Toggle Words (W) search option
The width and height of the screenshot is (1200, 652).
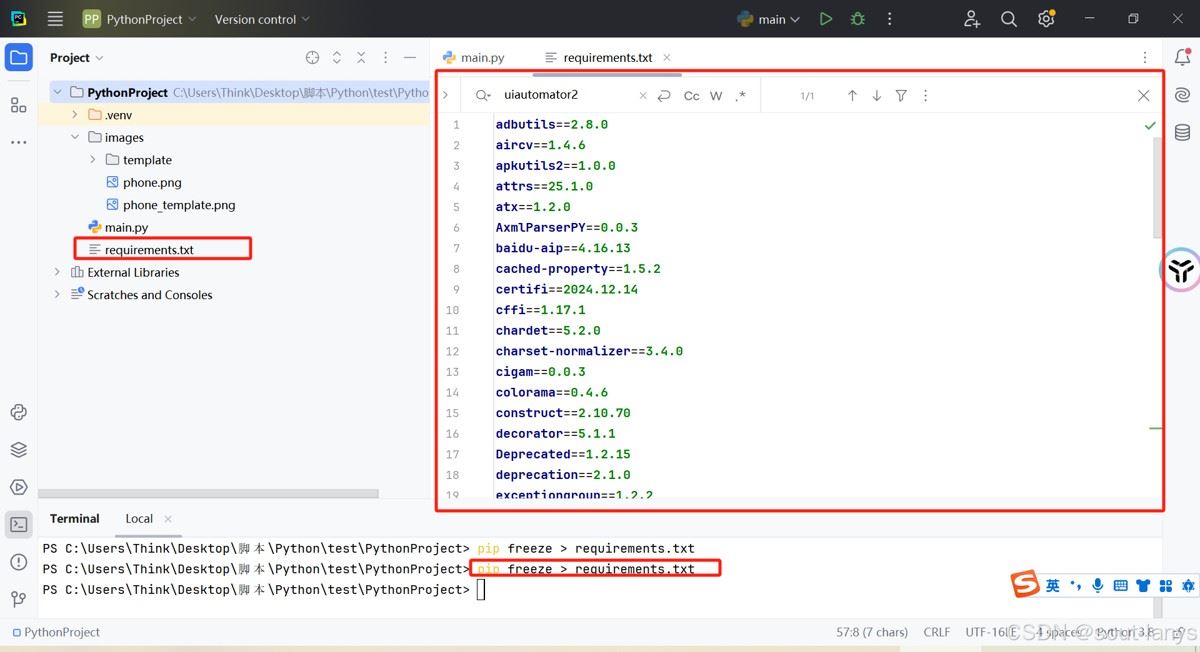pyautogui.click(x=716, y=96)
